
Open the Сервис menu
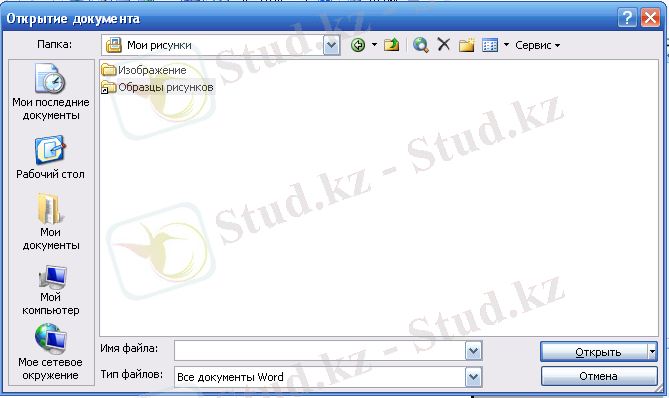(x=538, y=45)
